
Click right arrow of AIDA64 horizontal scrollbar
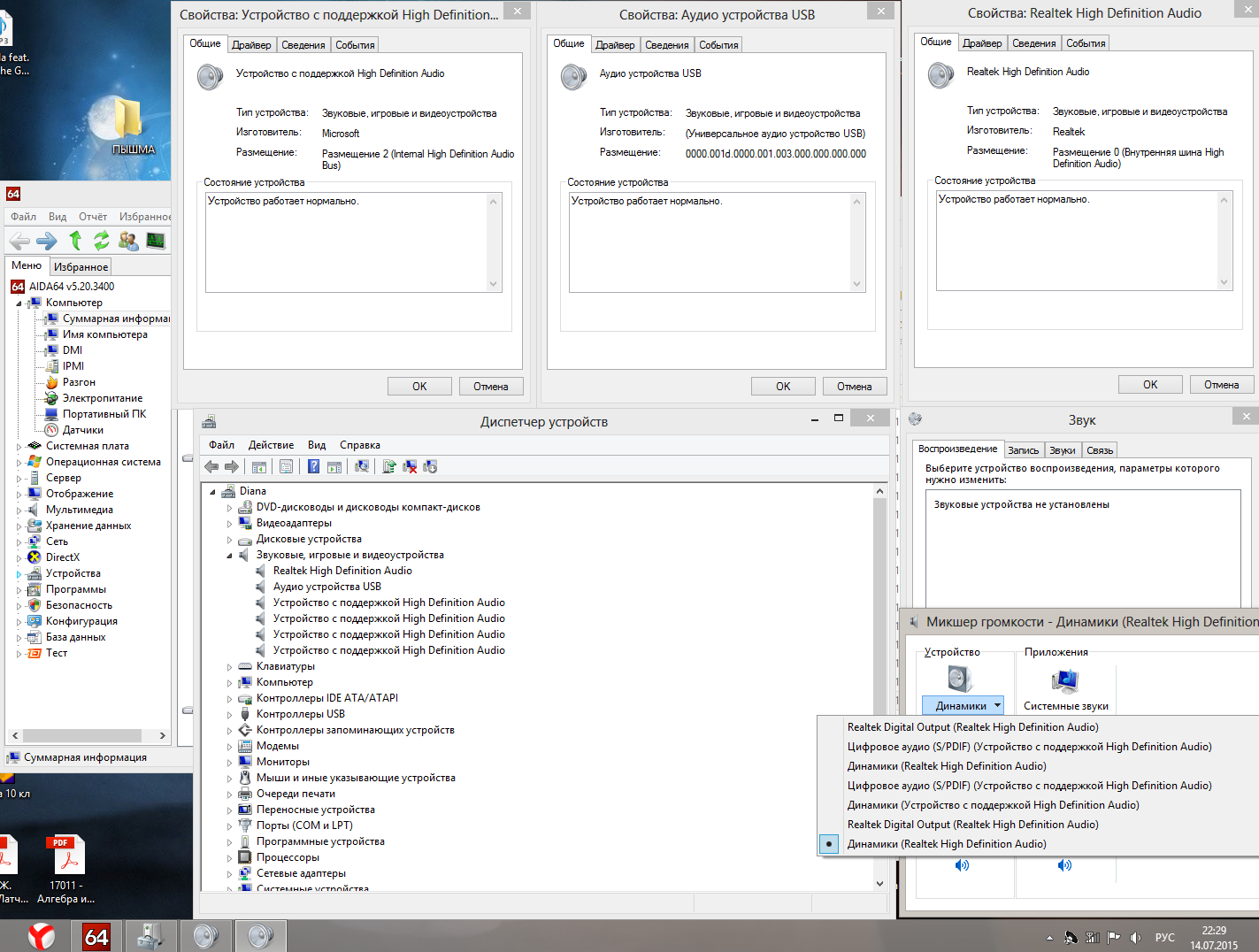coord(162,735)
